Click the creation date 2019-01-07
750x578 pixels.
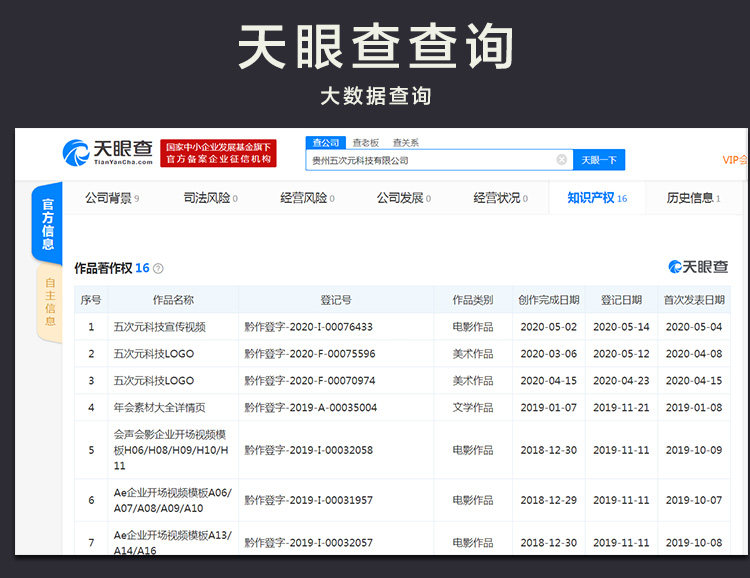(x=549, y=407)
